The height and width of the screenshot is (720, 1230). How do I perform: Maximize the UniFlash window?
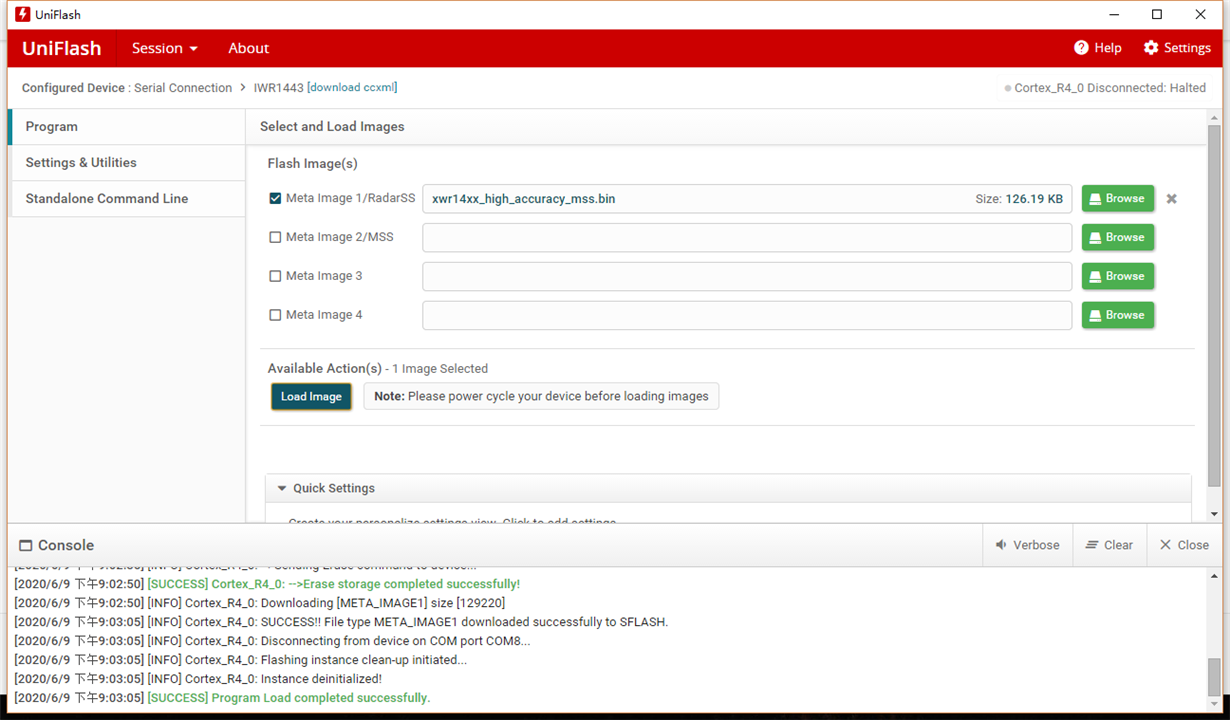tap(1157, 14)
